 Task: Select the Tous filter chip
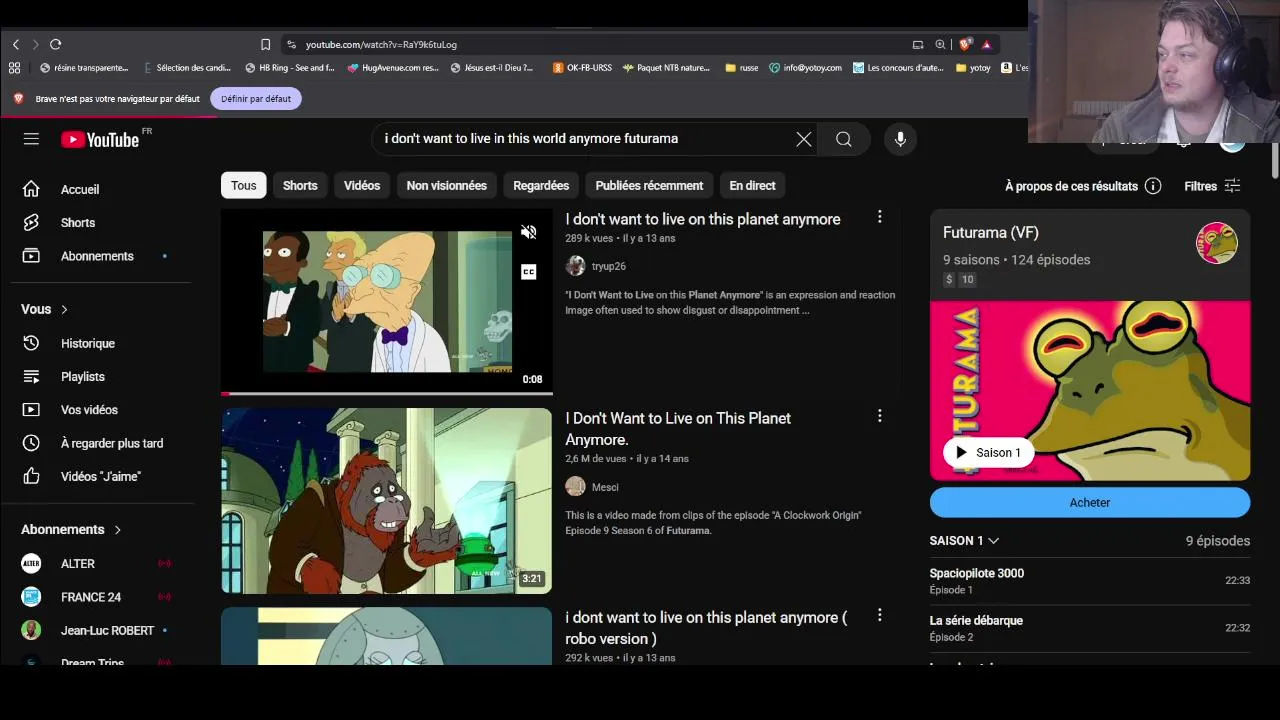click(243, 186)
